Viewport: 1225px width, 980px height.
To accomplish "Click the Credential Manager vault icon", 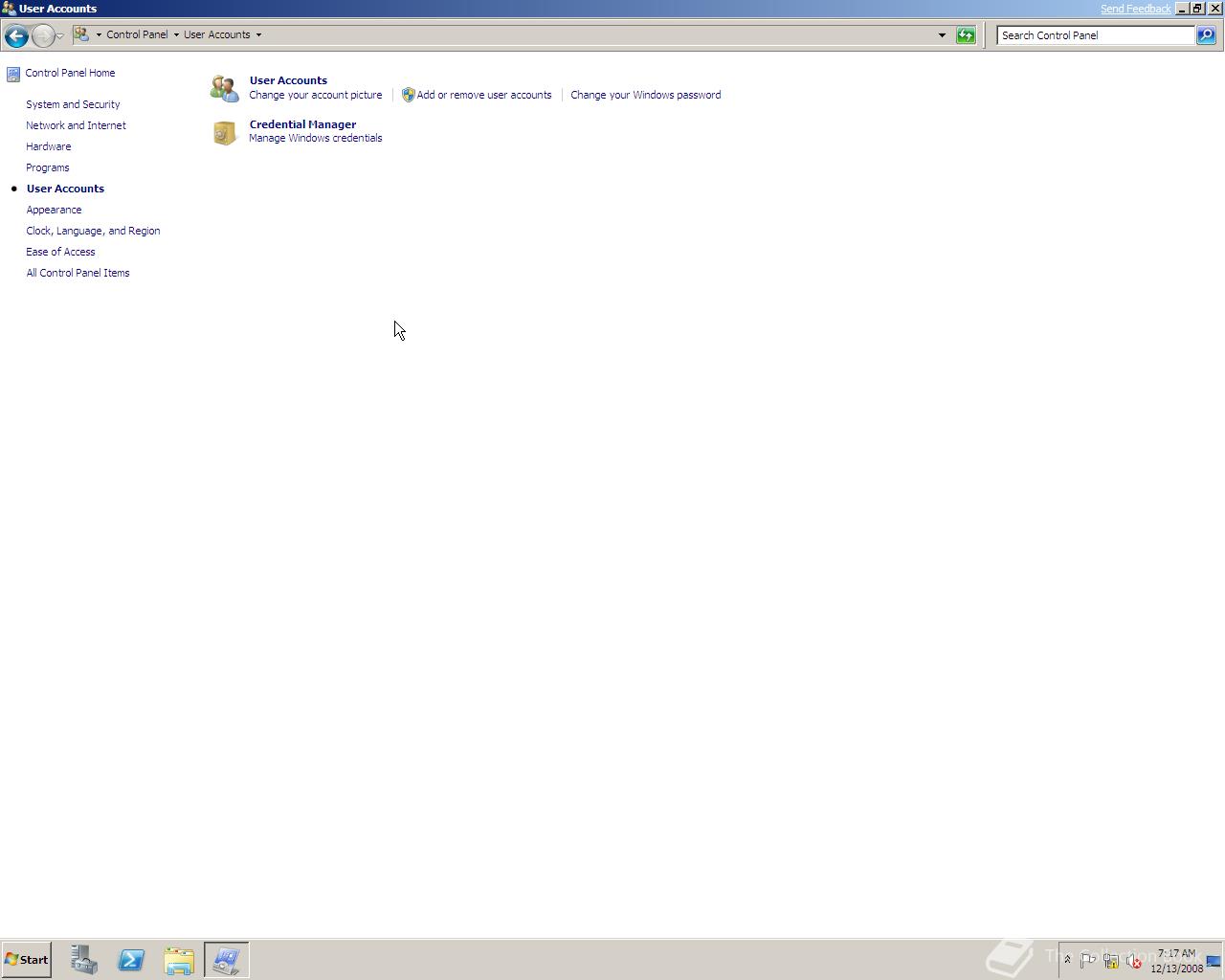I will coord(225,132).
